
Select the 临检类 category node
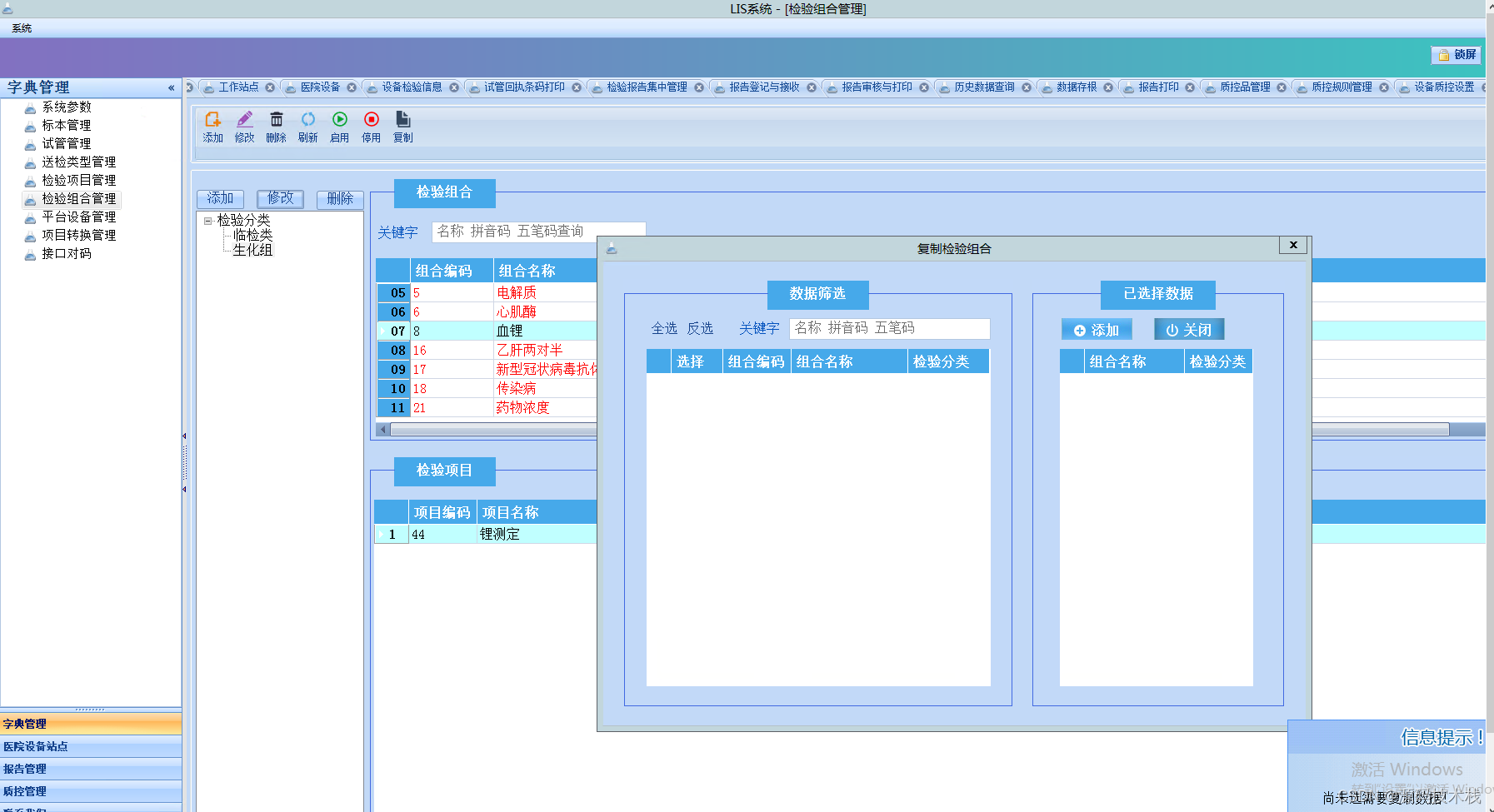tap(252, 236)
